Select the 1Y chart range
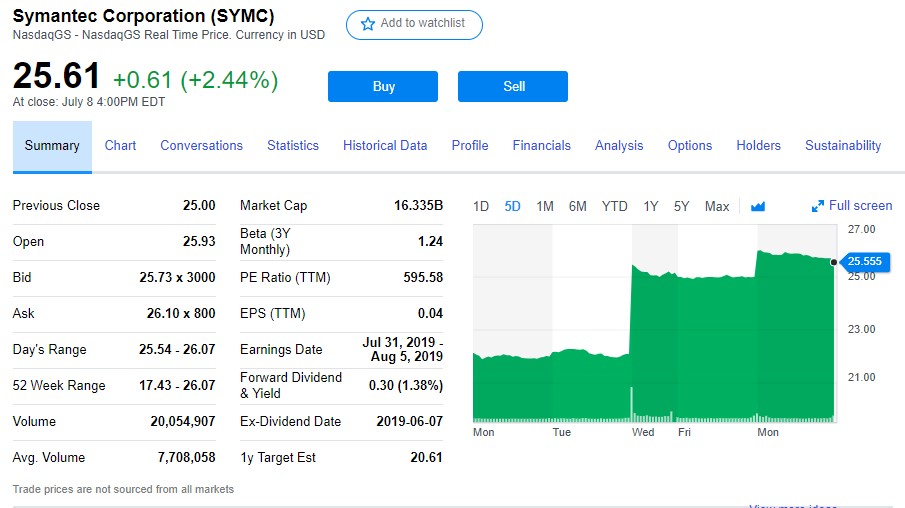Screen dimensions: 905x508 coord(651,207)
